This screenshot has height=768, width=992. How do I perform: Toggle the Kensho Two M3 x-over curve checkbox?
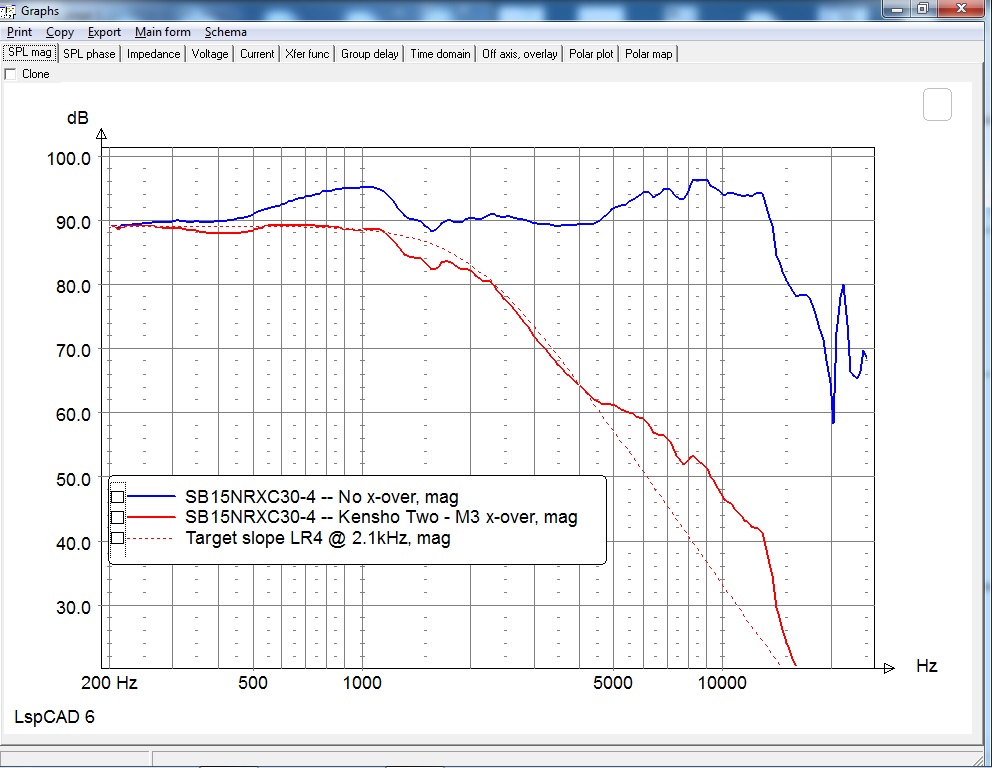pos(117,517)
